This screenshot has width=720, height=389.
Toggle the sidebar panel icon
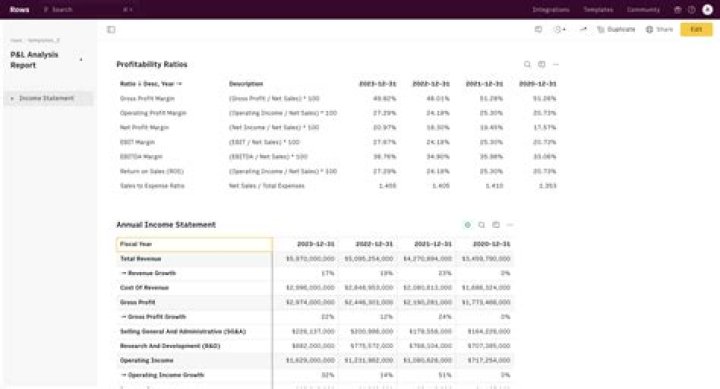[x=111, y=29]
